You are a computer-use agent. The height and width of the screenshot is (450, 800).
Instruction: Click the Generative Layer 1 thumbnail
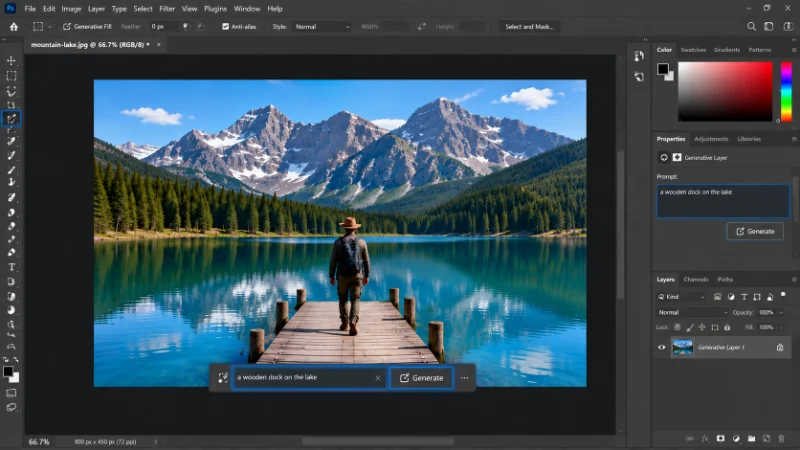pos(682,347)
